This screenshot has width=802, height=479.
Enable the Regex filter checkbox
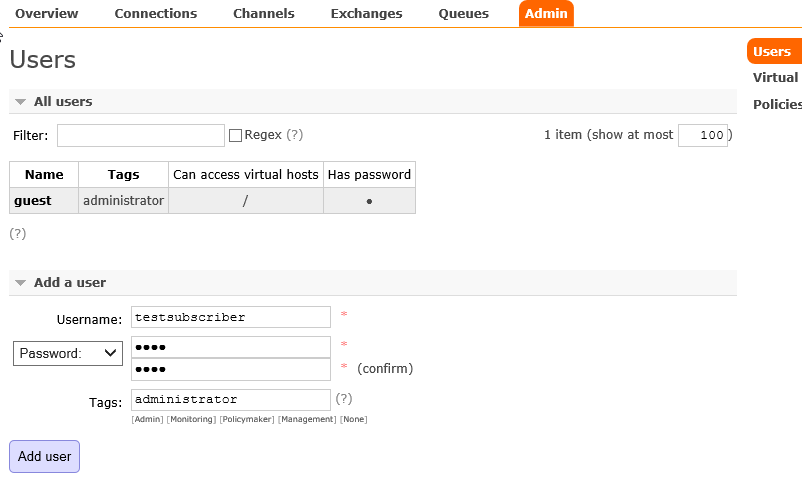235,136
